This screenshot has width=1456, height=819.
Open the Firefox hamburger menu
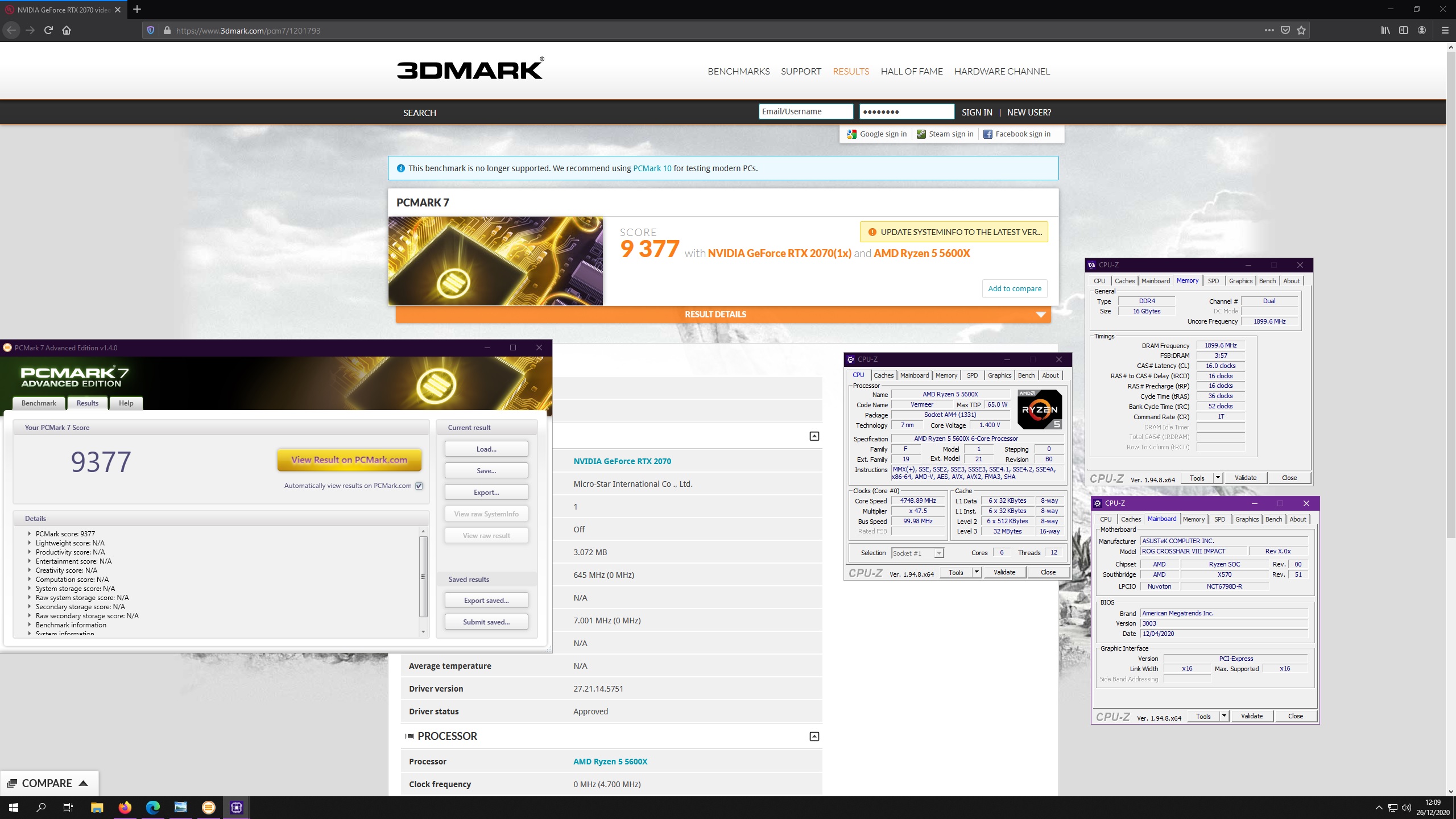(x=1445, y=30)
